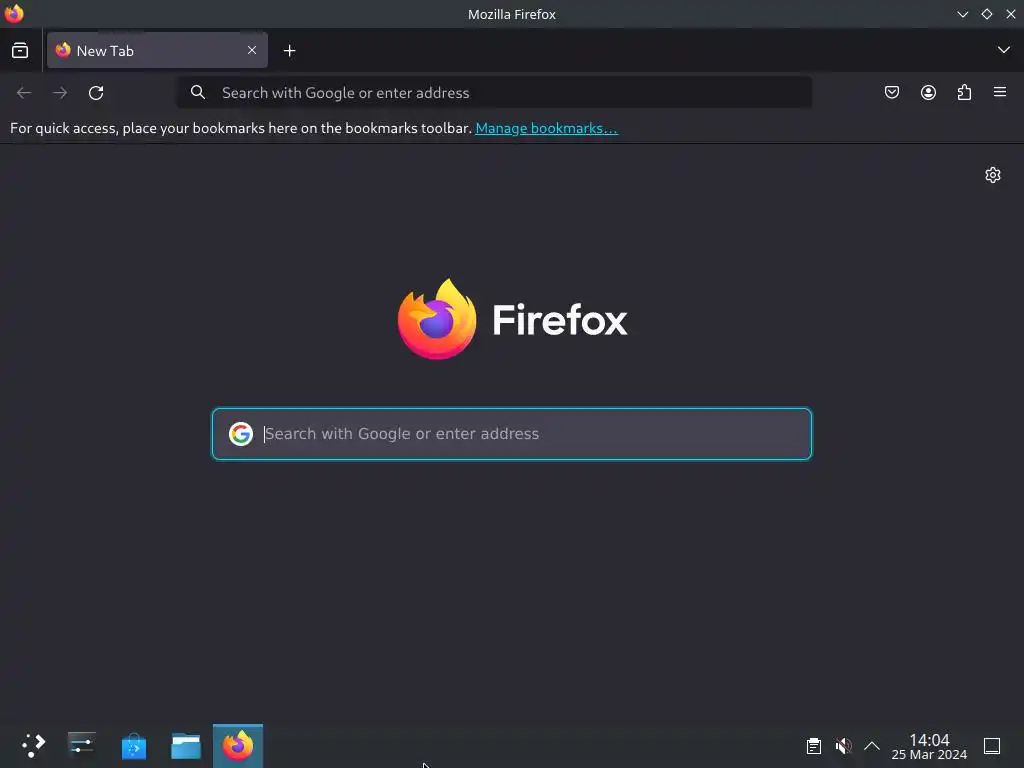1024x768 pixels.
Task: Minimize the Firefox window
Action: coord(963,14)
